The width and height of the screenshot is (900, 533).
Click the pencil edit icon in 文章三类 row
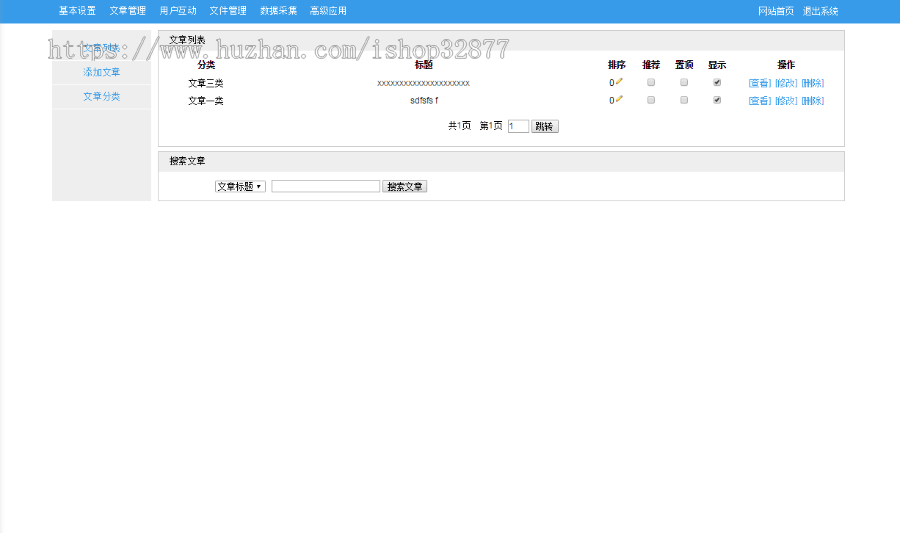619,81
